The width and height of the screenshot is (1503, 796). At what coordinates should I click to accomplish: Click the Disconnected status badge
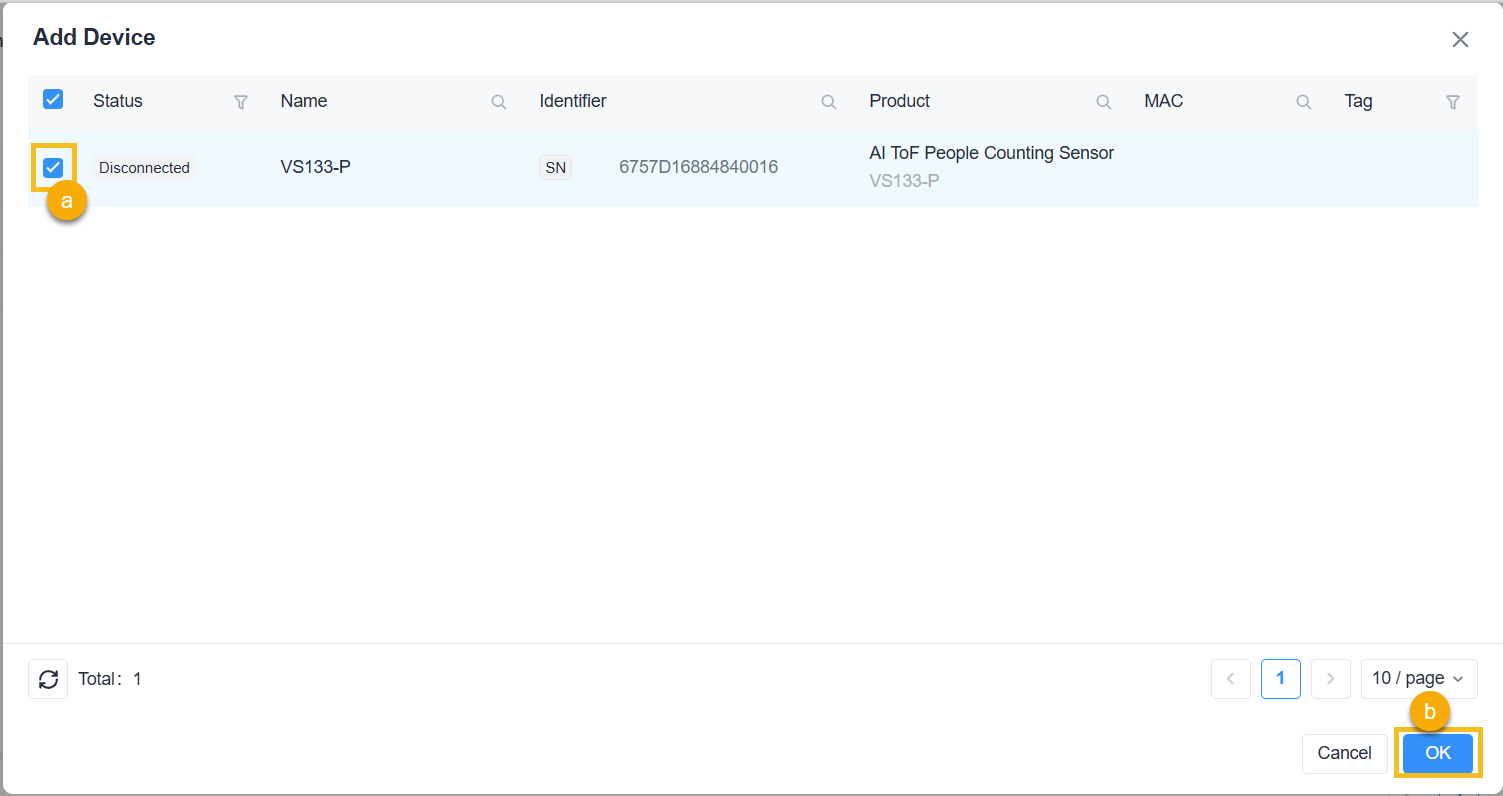(144, 168)
